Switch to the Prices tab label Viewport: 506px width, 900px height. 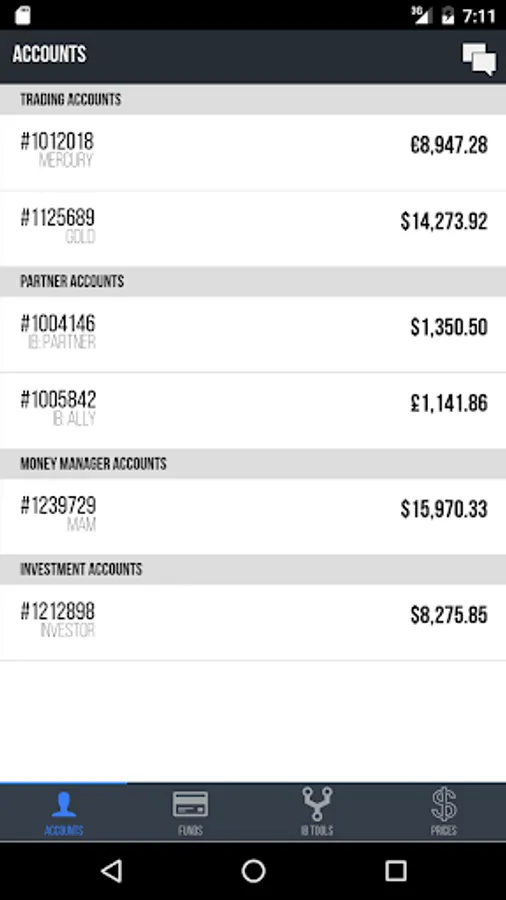(x=443, y=831)
